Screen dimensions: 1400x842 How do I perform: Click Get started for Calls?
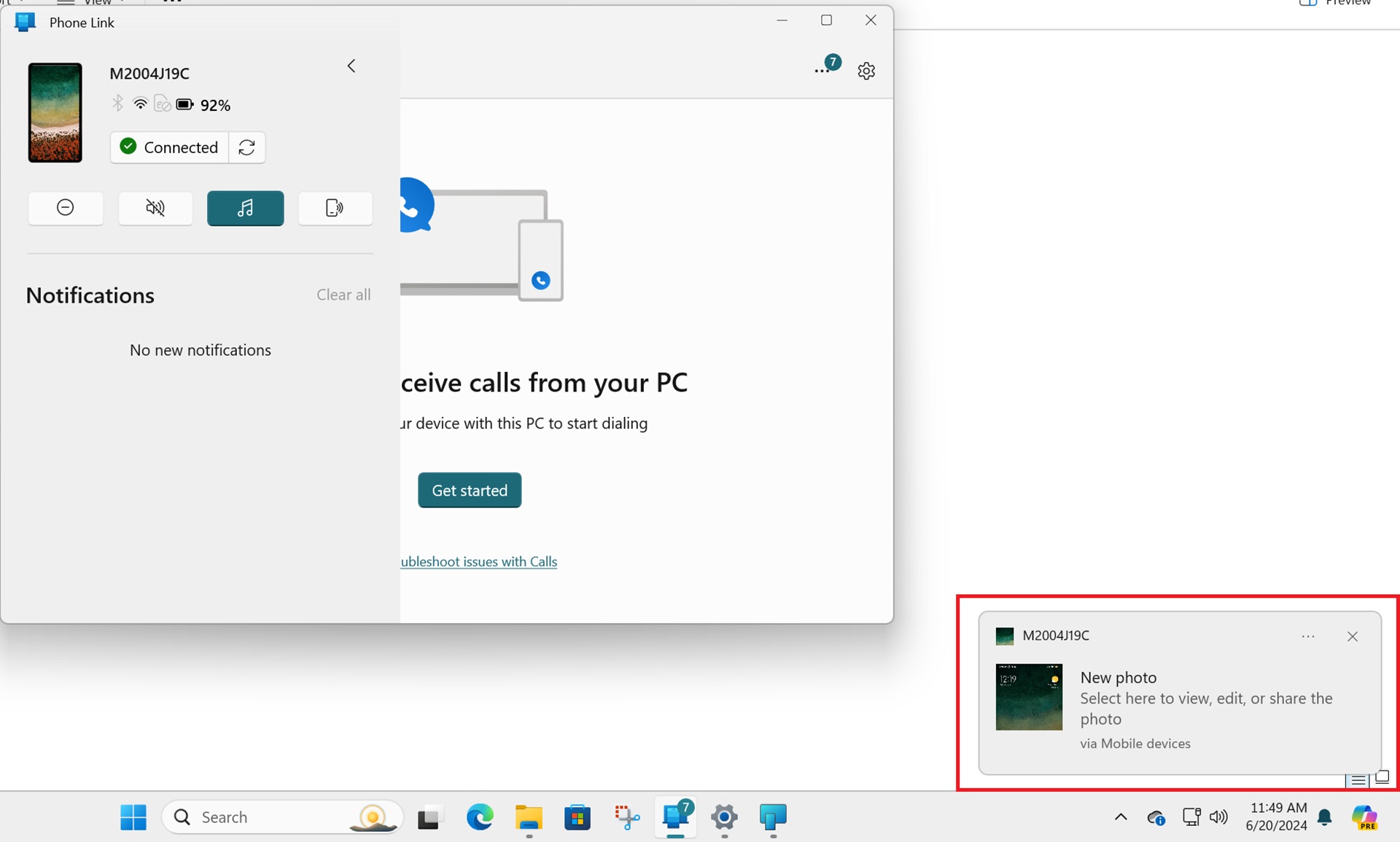click(470, 490)
